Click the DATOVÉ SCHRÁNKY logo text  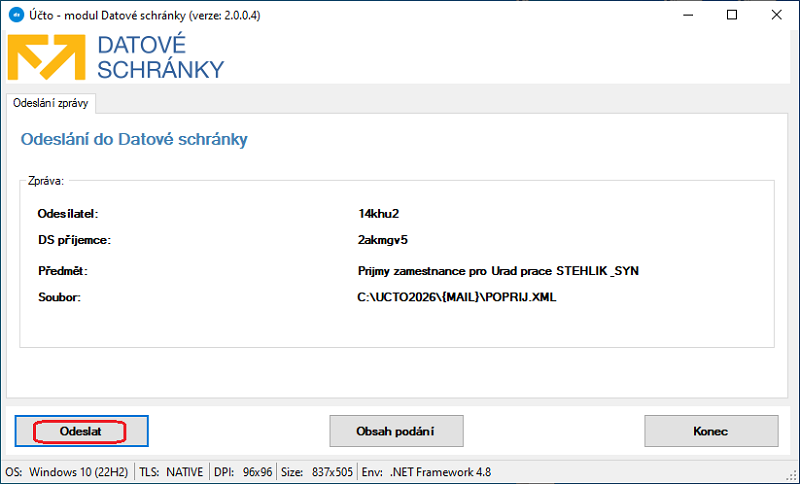point(161,58)
